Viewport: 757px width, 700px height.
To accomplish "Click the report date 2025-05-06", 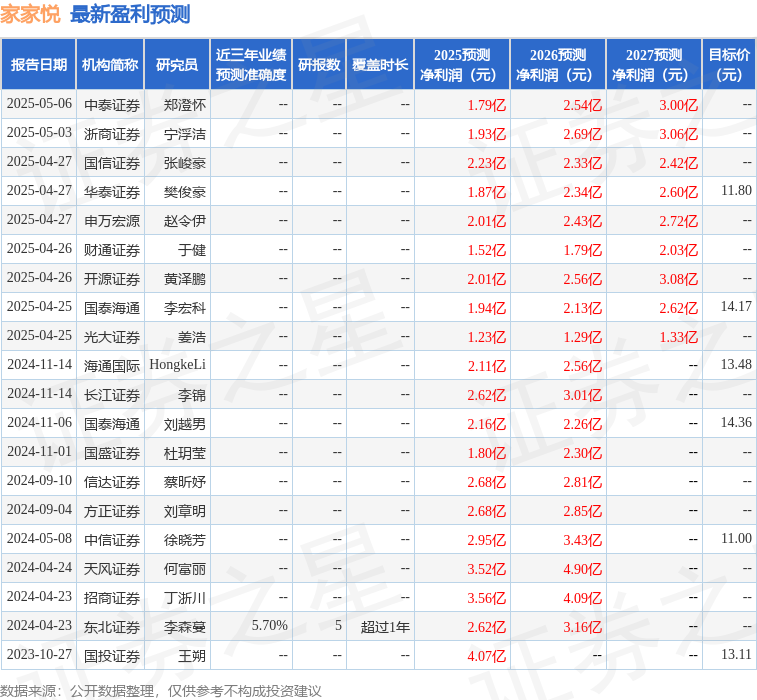I will point(39,103).
